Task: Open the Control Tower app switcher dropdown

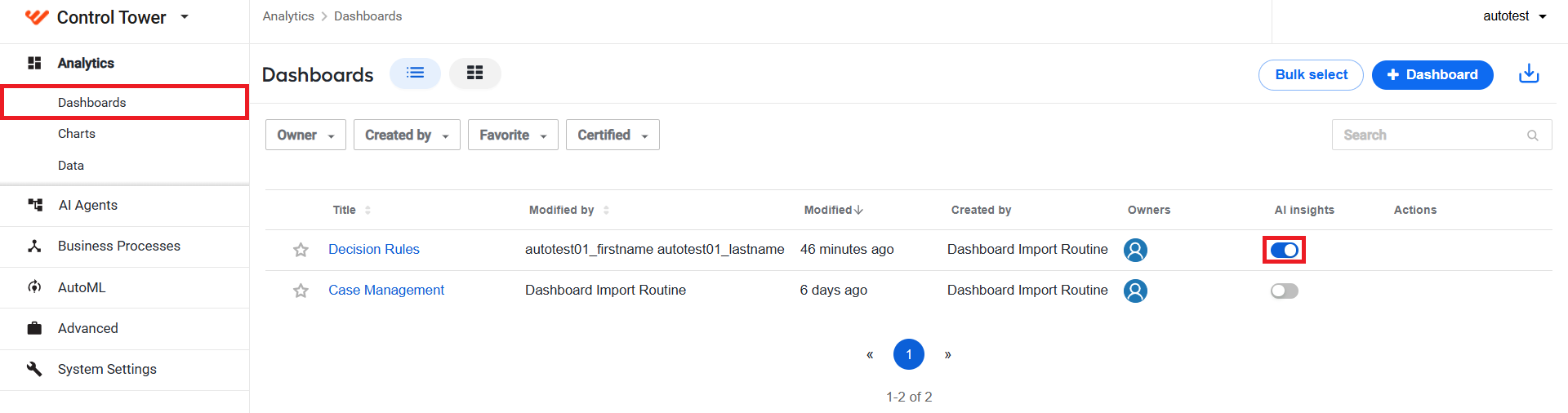Action: [x=185, y=16]
